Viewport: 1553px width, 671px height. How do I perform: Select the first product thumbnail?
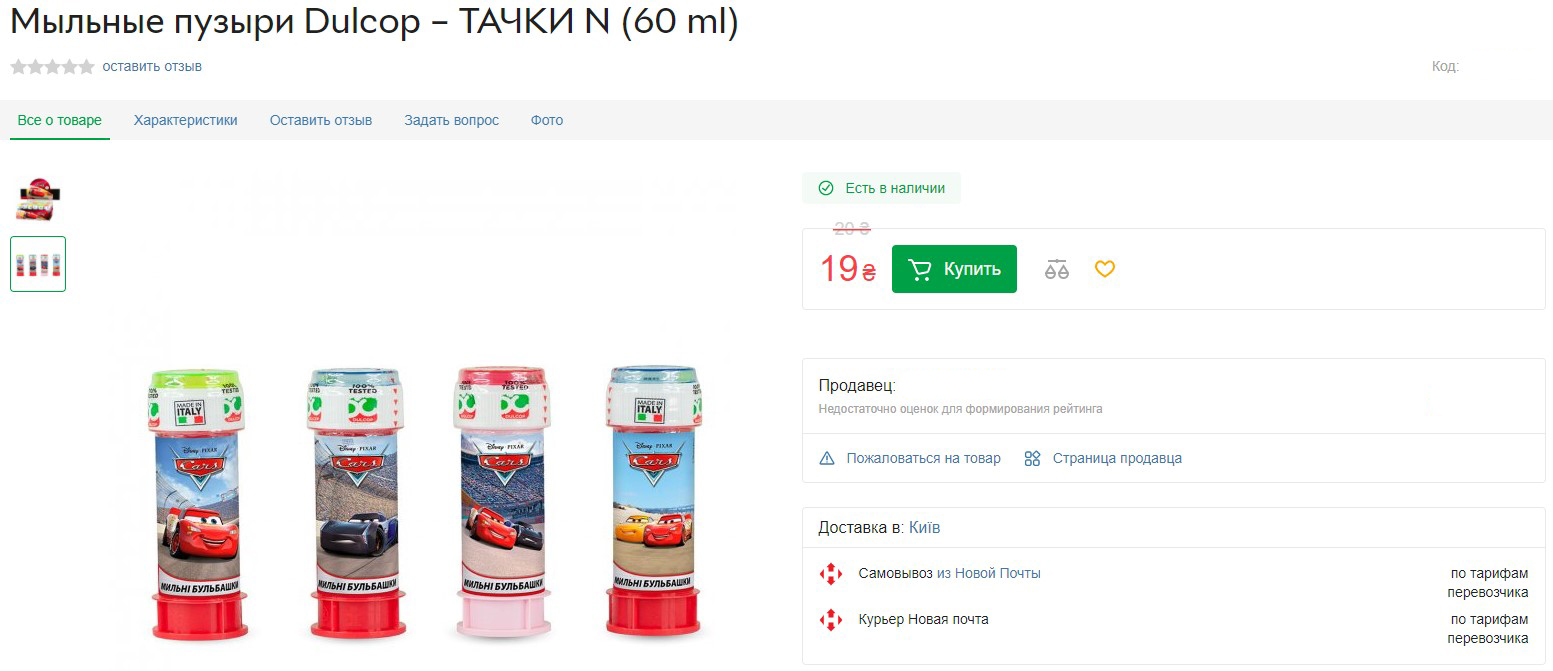[x=38, y=198]
